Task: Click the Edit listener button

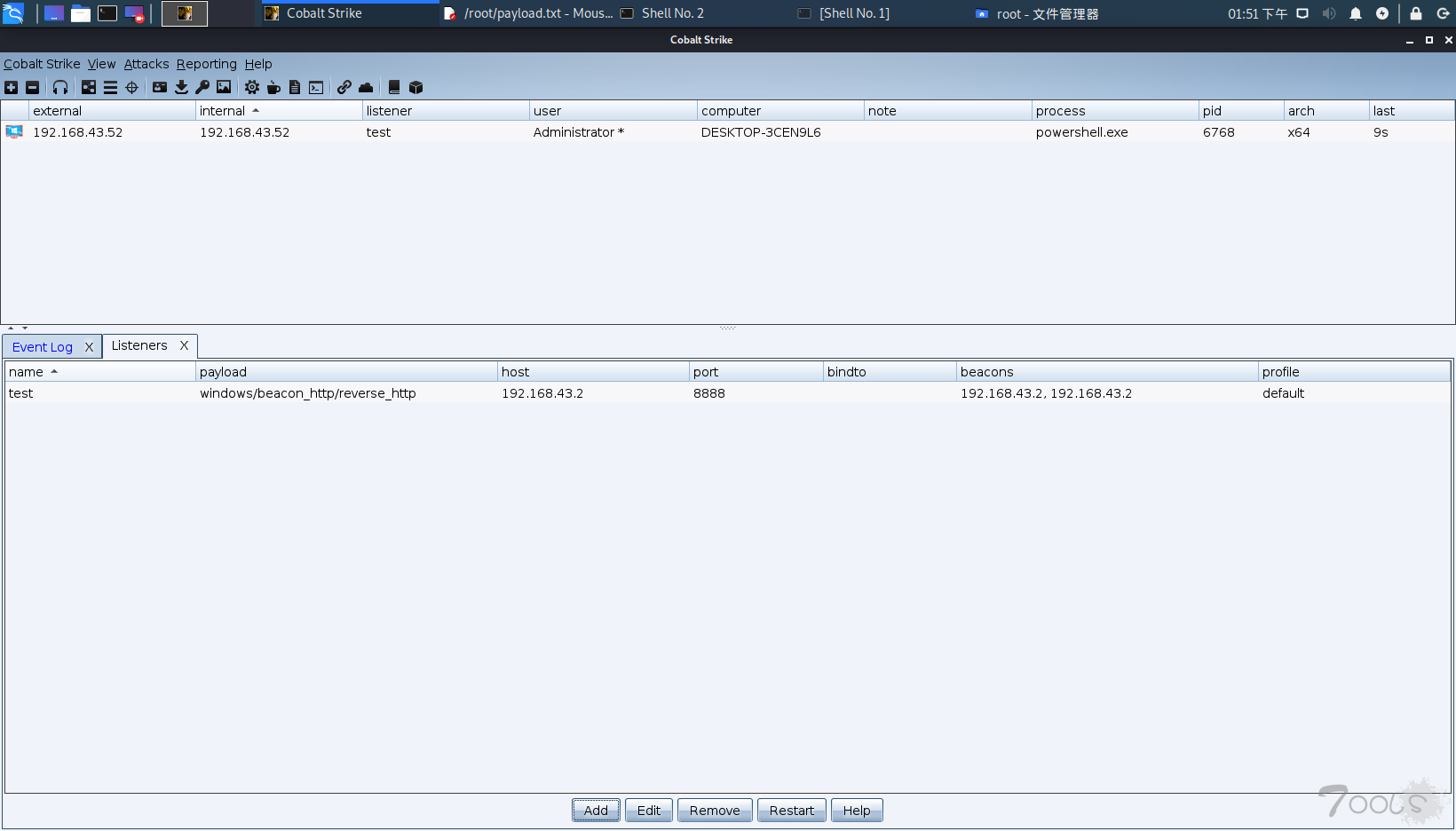Action: [649, 811]
